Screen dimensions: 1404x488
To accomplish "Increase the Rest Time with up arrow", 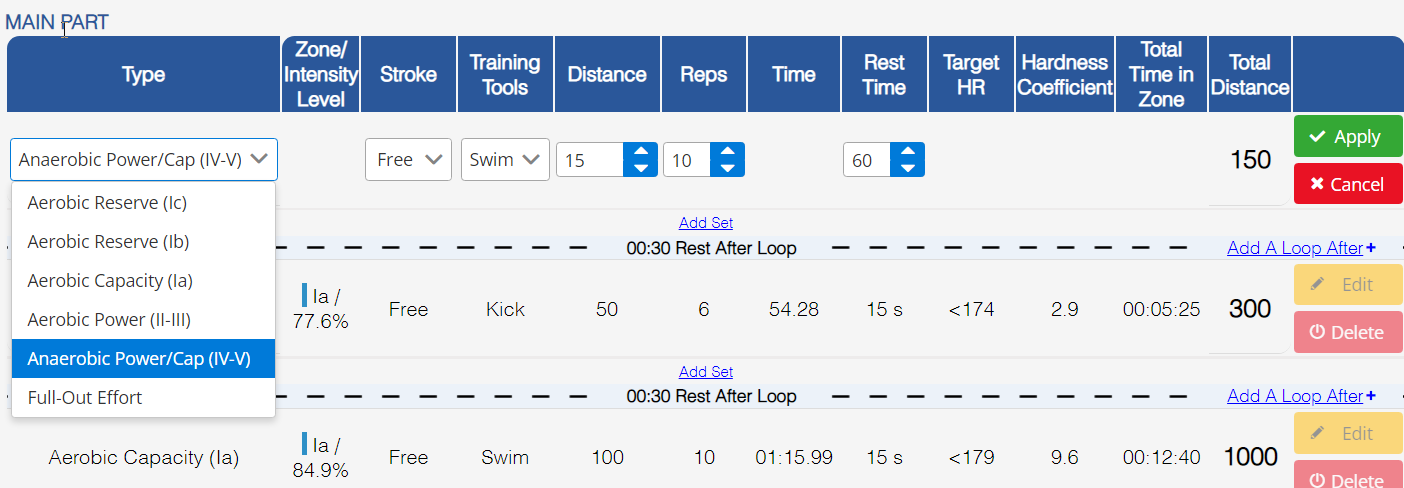I will [x=908, y=151].
